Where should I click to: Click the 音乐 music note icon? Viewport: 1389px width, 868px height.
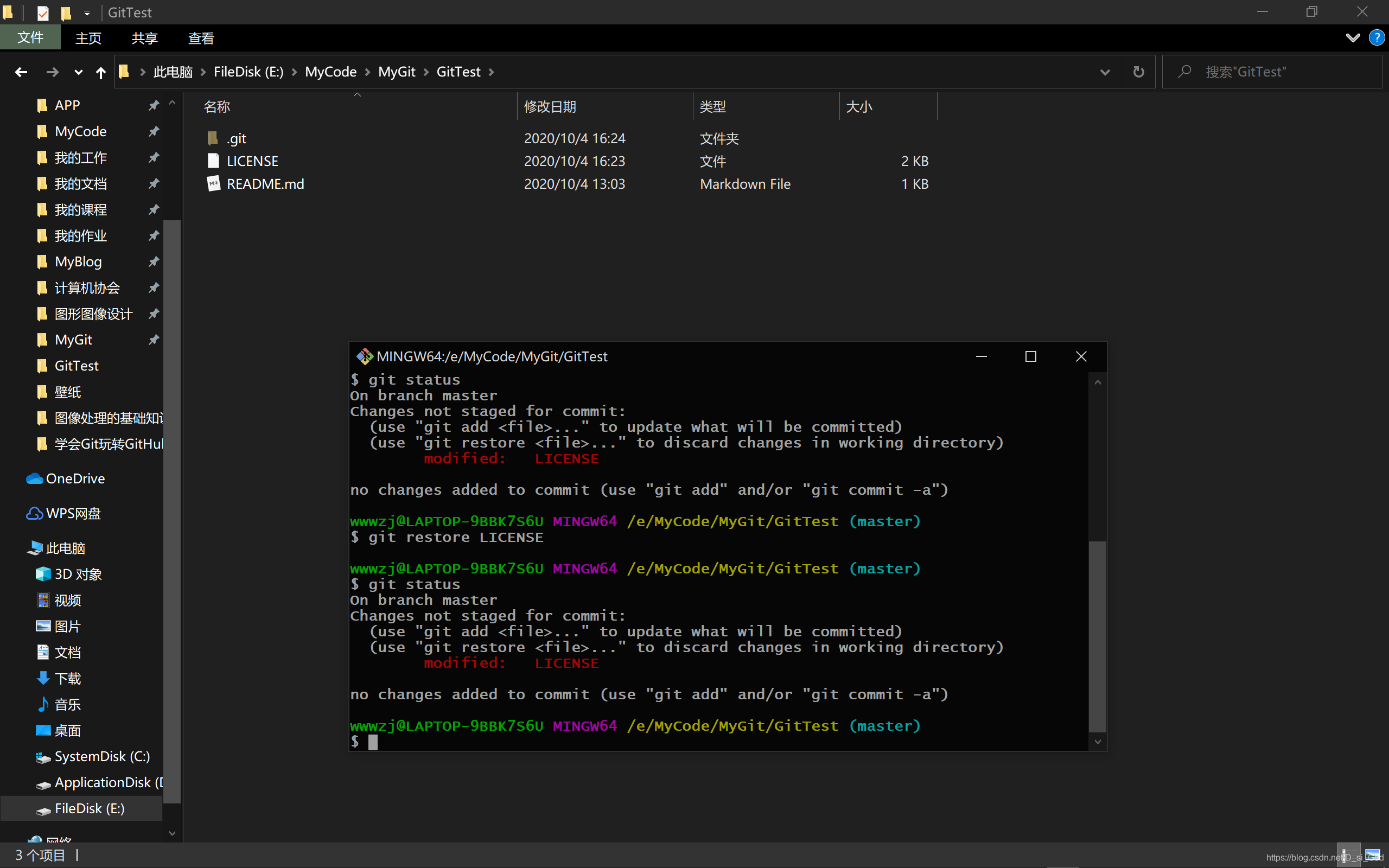point(43,704)
